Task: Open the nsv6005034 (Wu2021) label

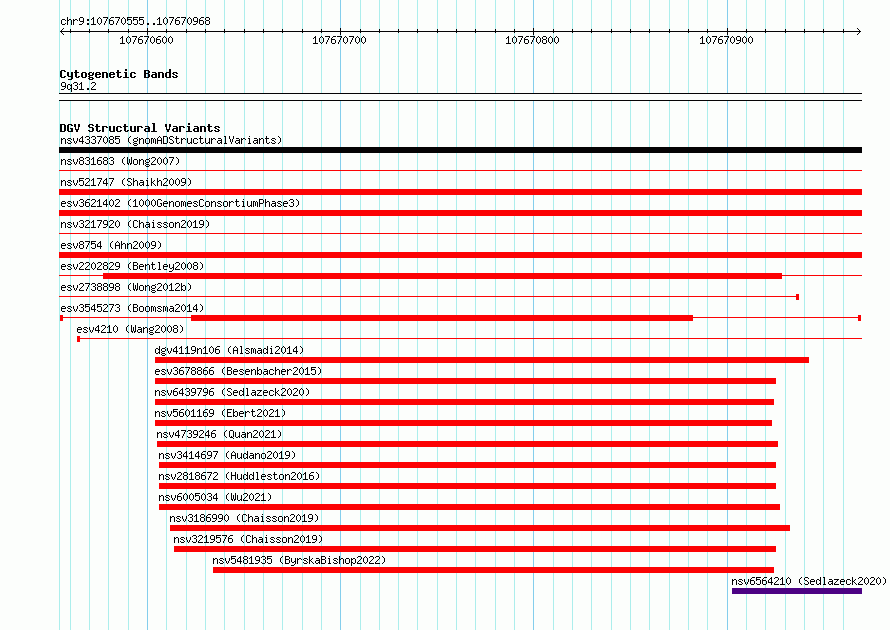Action: [x=215, y=497]
